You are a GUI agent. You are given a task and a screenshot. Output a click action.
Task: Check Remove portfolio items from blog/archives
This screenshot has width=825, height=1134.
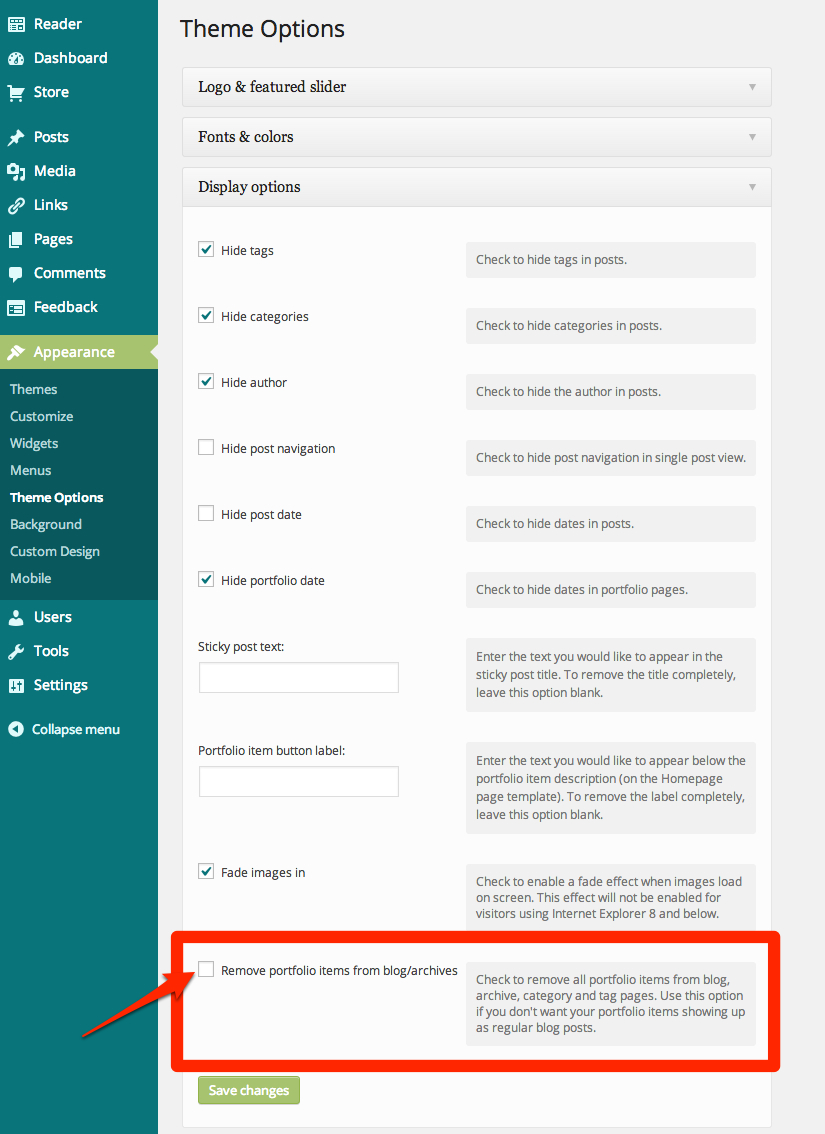pos(206,969)
